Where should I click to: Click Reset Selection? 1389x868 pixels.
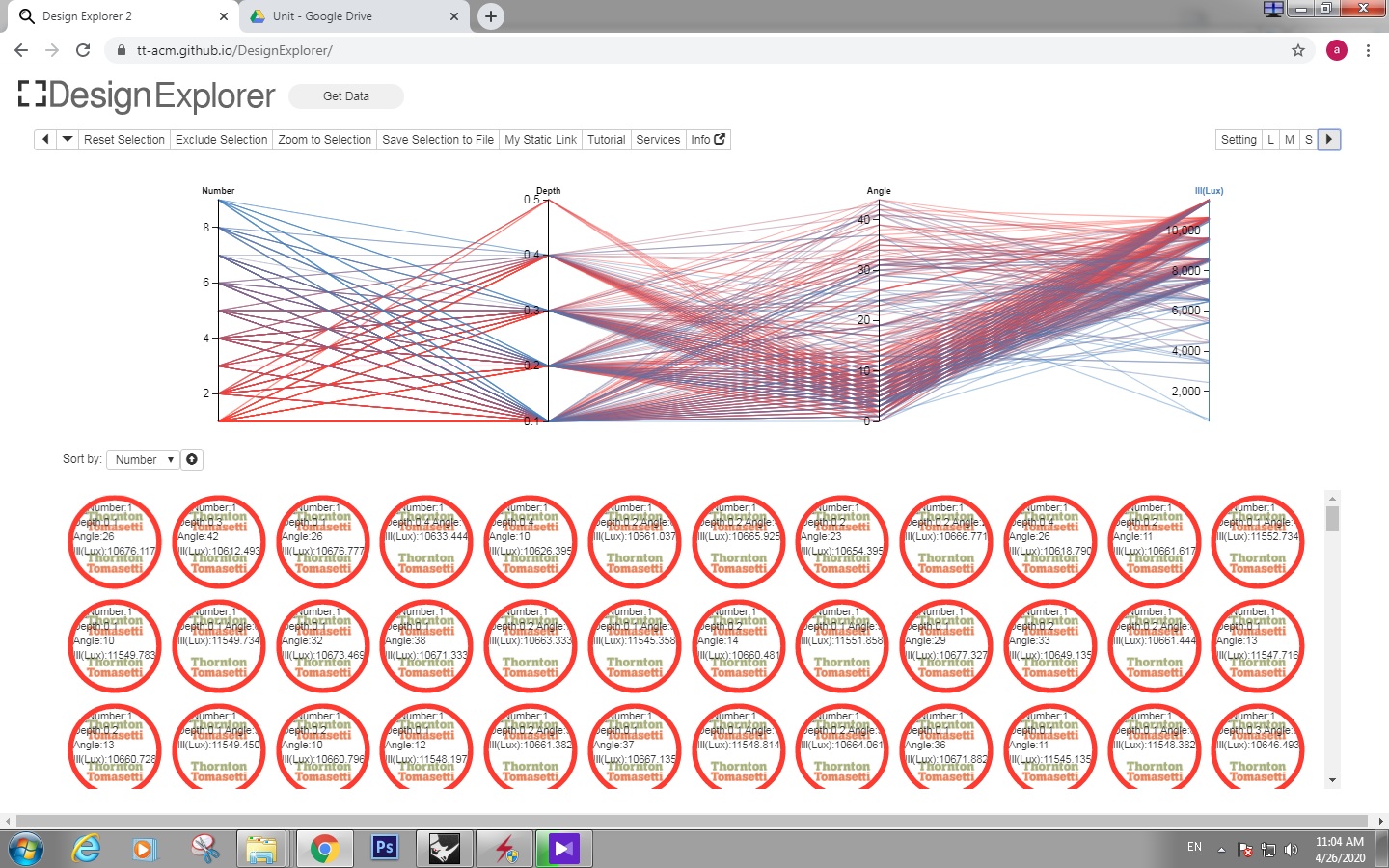pyautogui.click(x=124, y=140)
